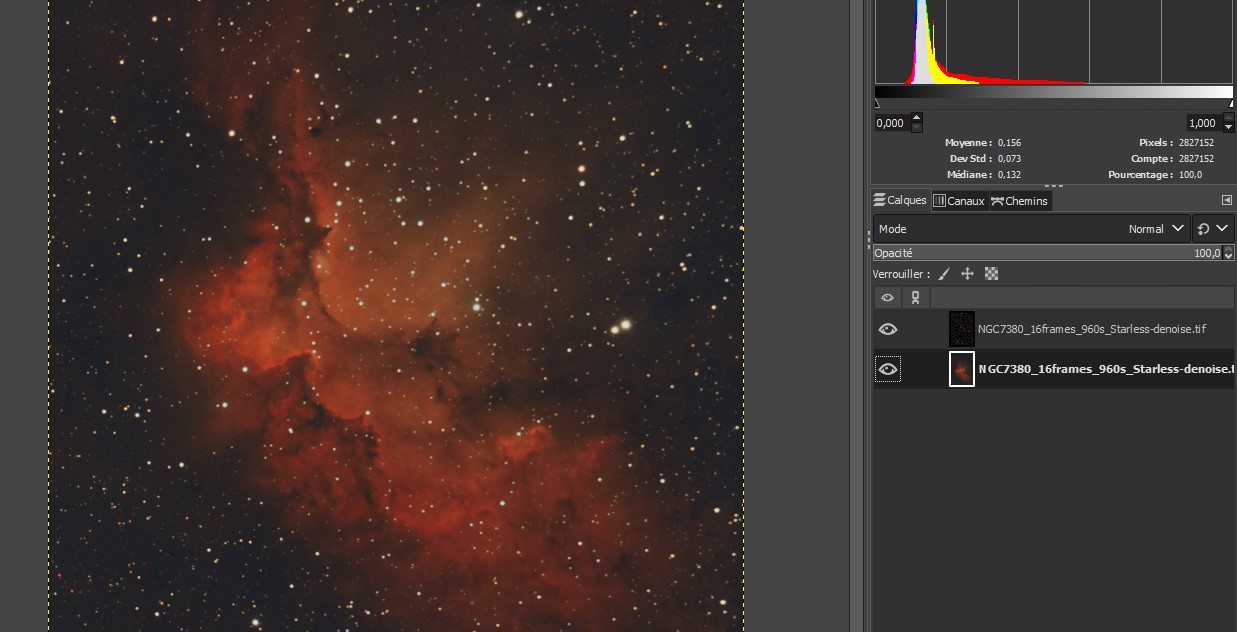Toggle visibility of the selected bottom layer

(x=887, y=370)
